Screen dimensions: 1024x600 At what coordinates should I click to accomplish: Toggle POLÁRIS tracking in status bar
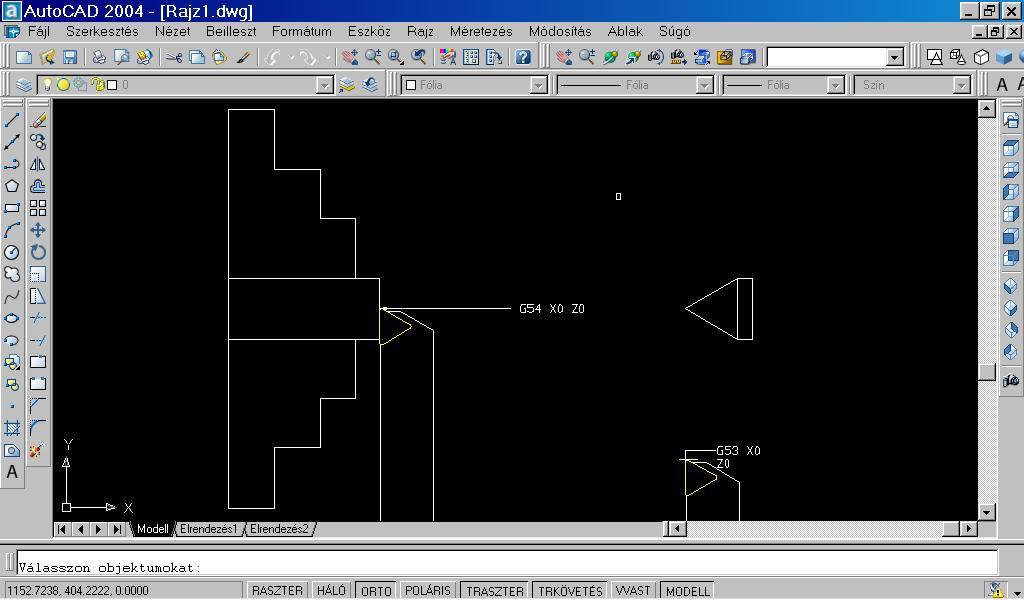[x=427, y=591]
